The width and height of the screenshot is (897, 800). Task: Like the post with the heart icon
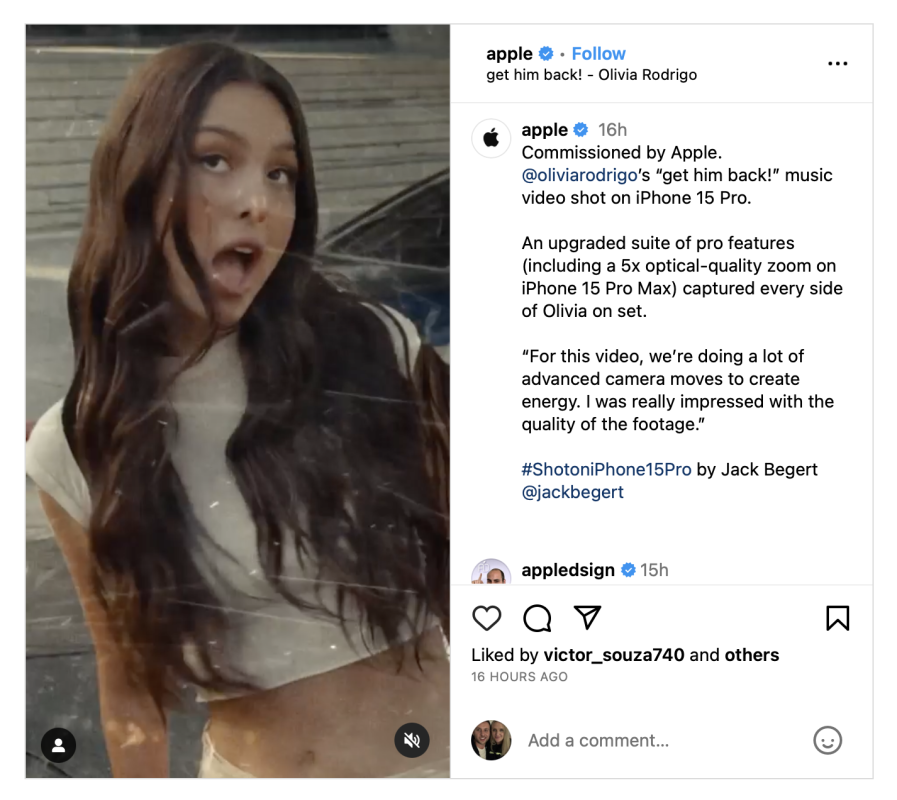487,618
